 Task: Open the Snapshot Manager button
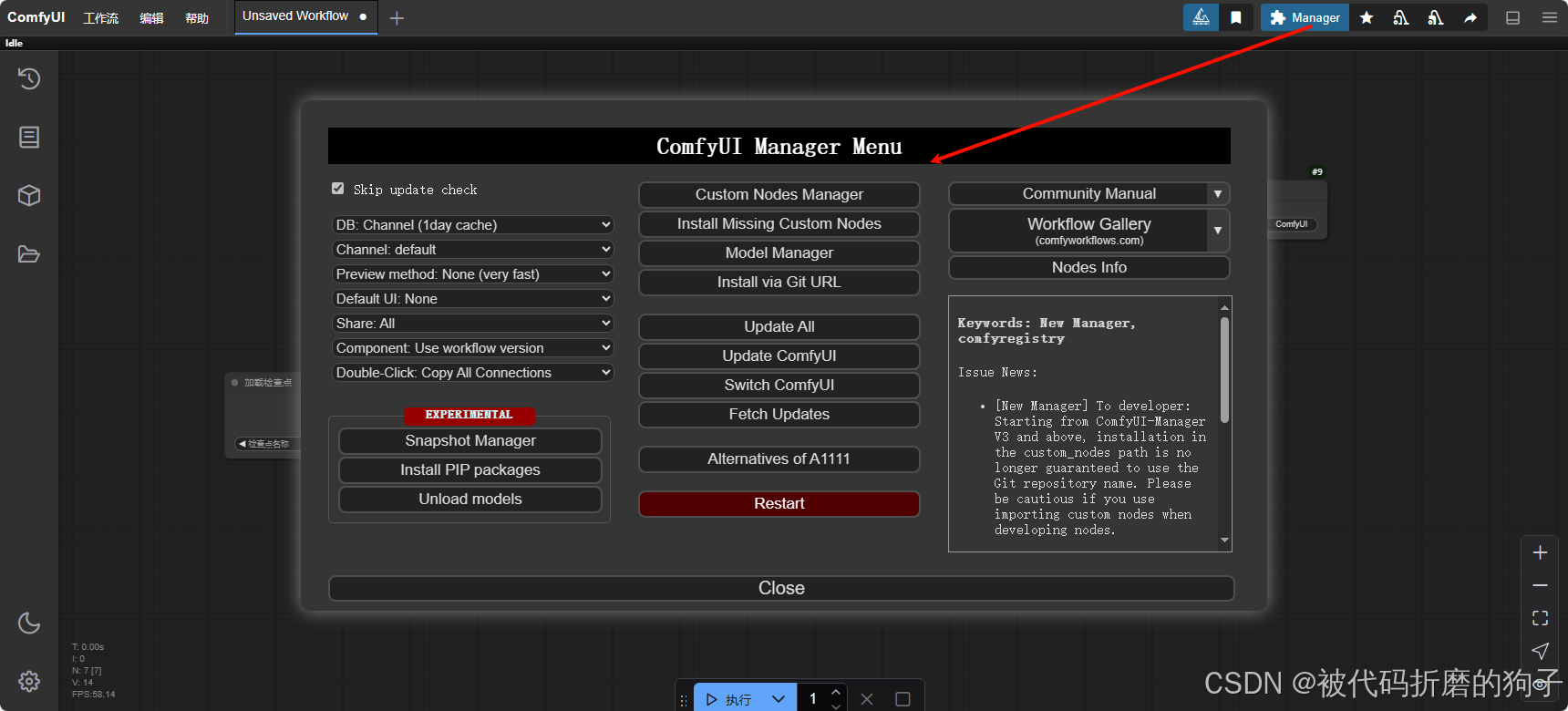pos(470,440)
